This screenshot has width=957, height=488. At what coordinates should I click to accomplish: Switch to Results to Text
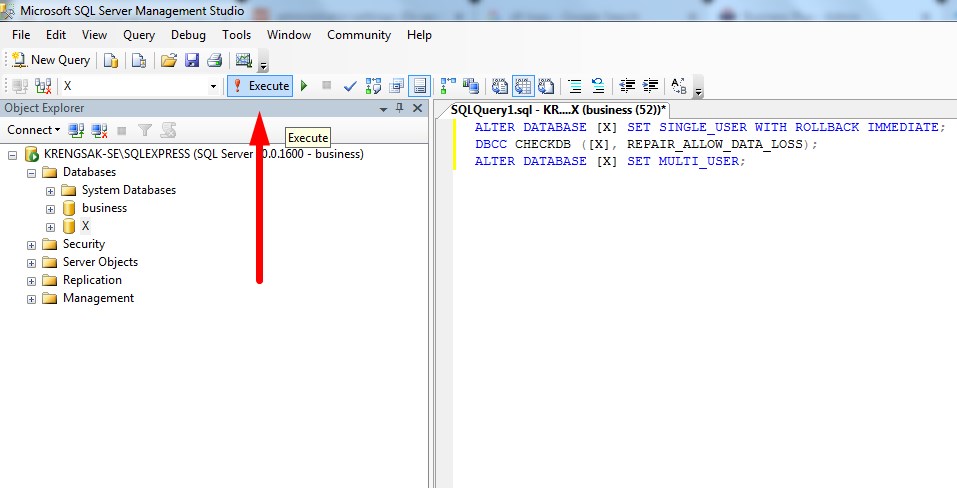tap(500, 86)
